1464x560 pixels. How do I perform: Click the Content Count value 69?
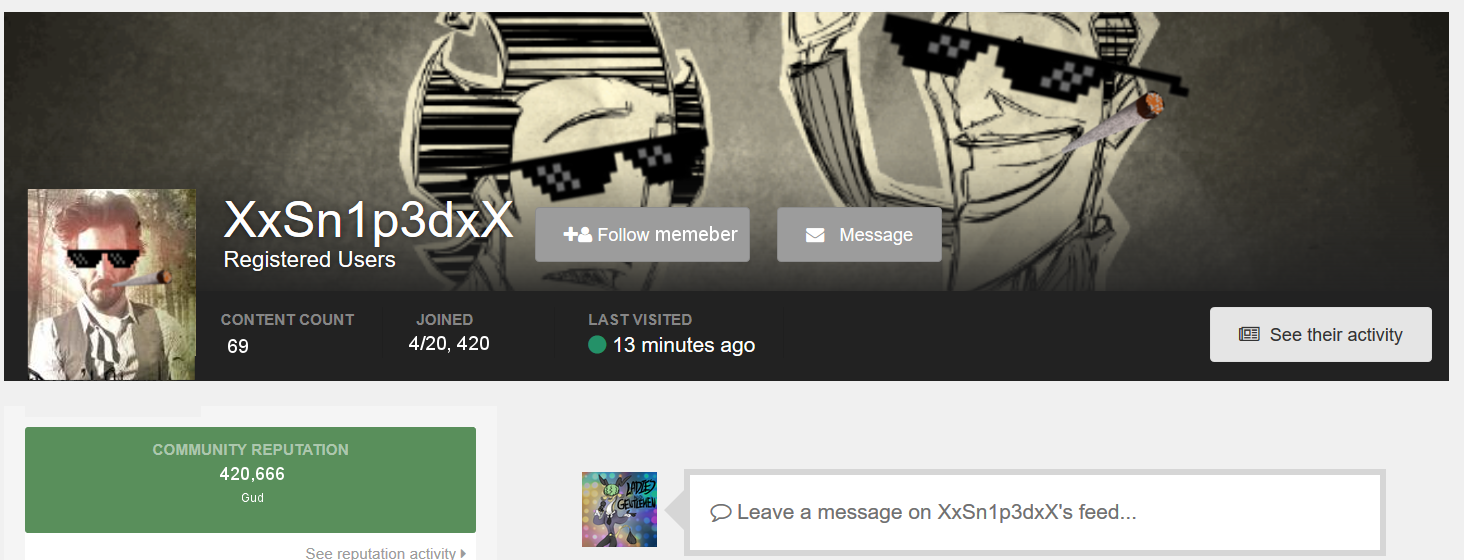(238, 346)
